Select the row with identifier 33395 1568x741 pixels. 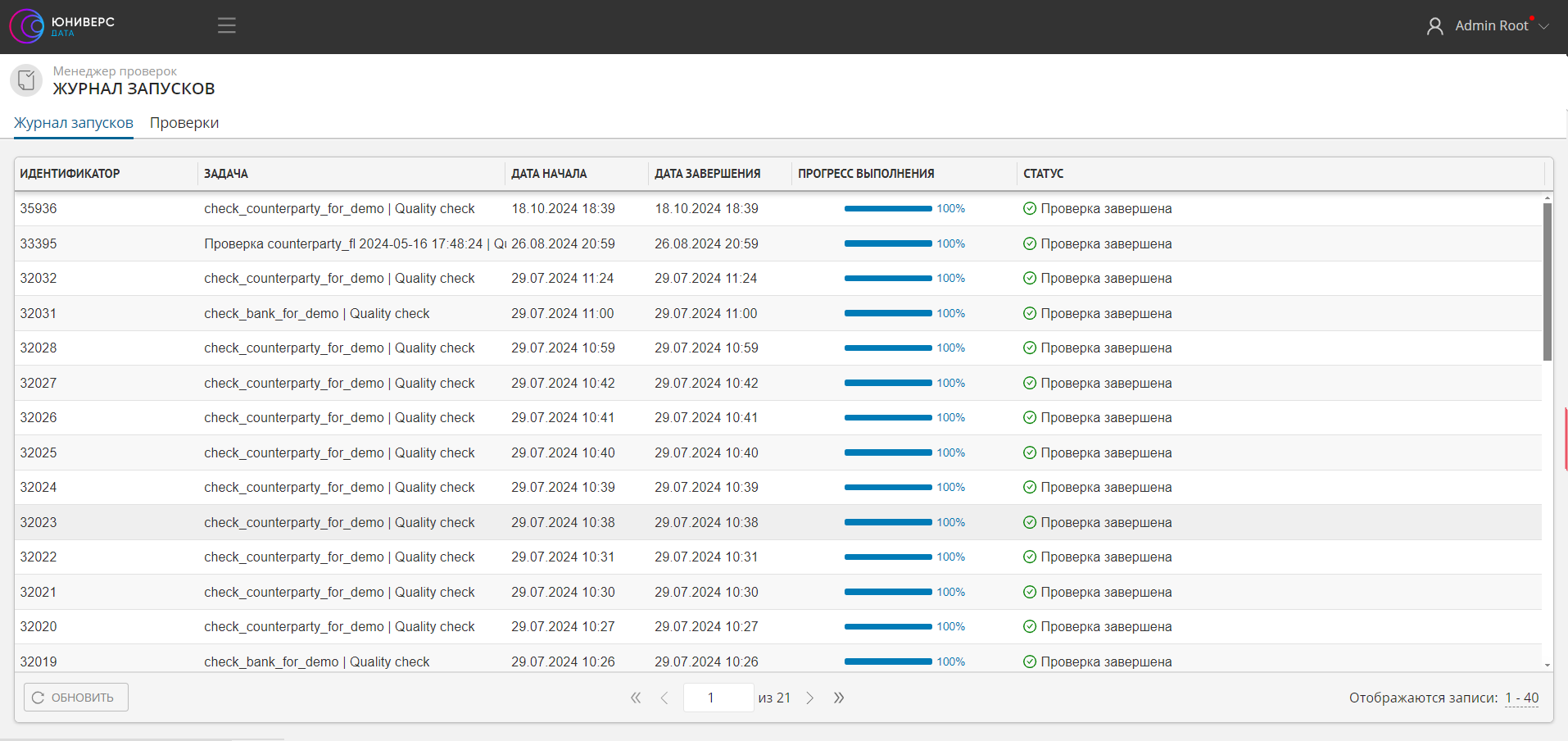pos(39,244)
